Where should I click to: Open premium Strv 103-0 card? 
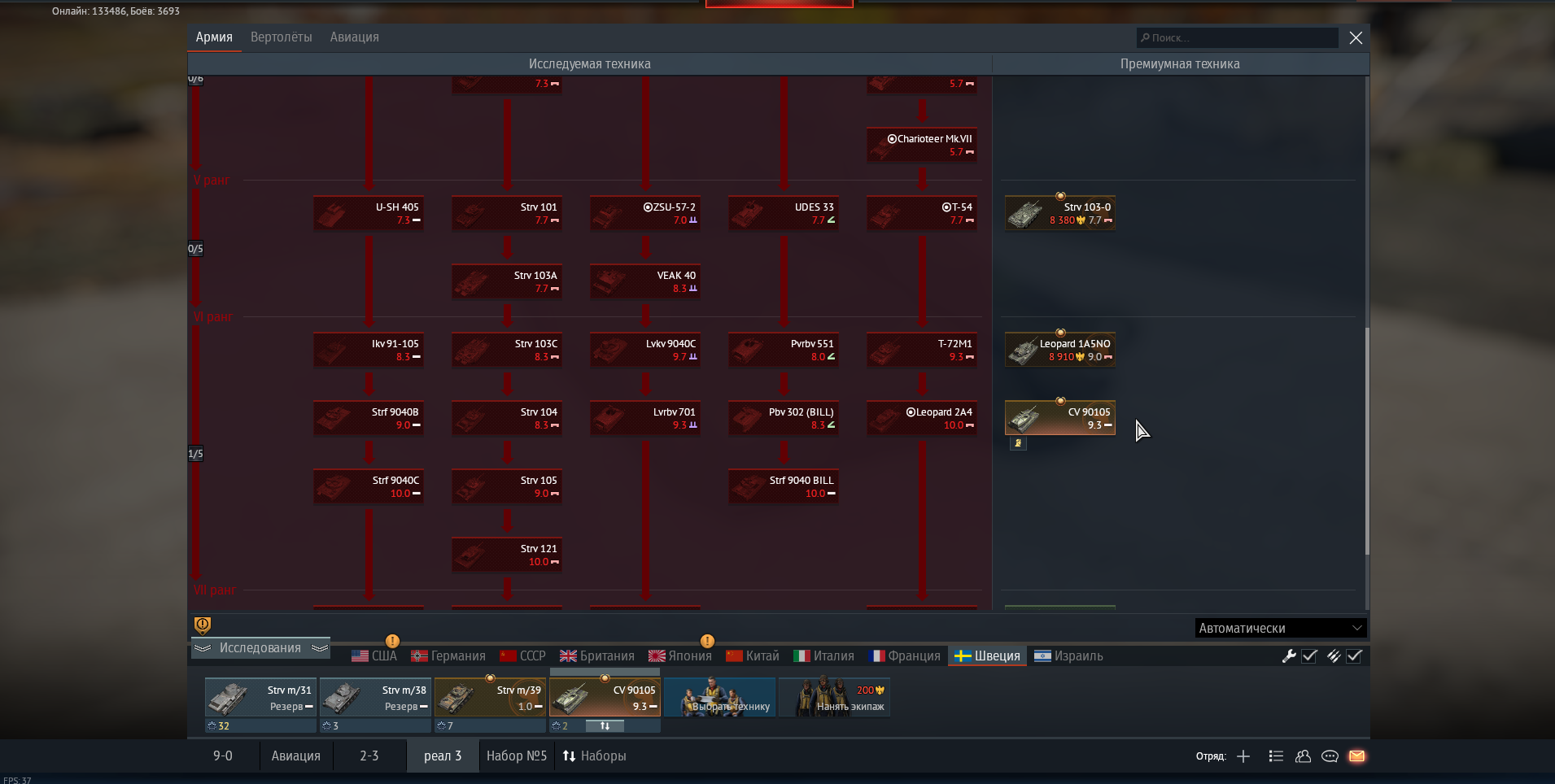[1060, 213]
